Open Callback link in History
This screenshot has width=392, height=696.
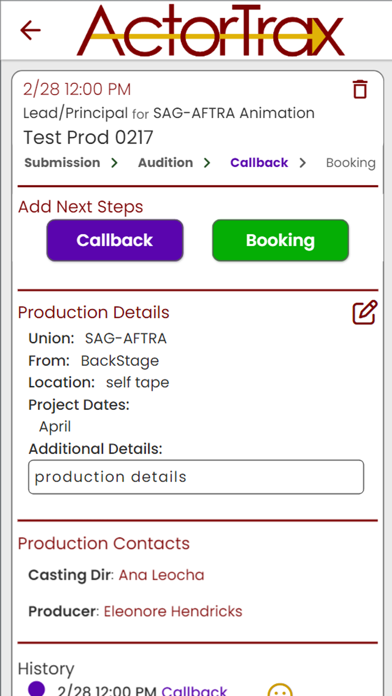coord(194,691)
